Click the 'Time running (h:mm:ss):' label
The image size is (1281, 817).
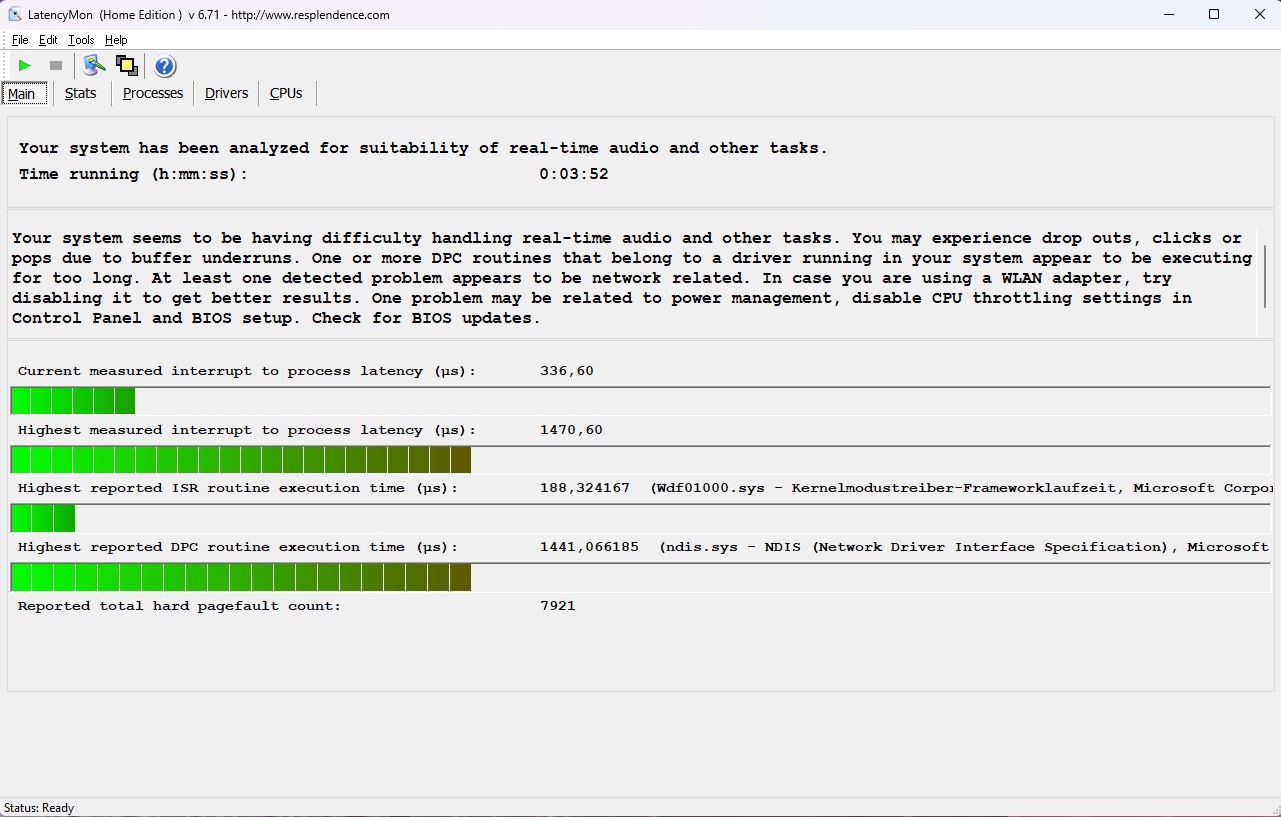click(133, 174)
